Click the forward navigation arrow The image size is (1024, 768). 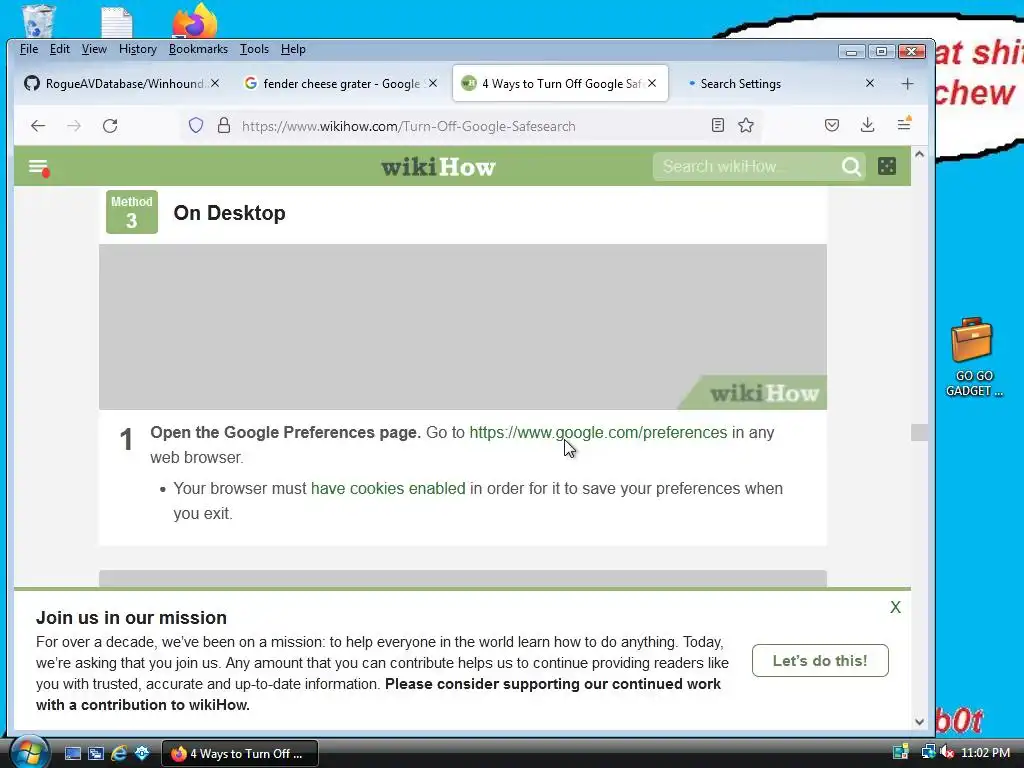[74, 125]
